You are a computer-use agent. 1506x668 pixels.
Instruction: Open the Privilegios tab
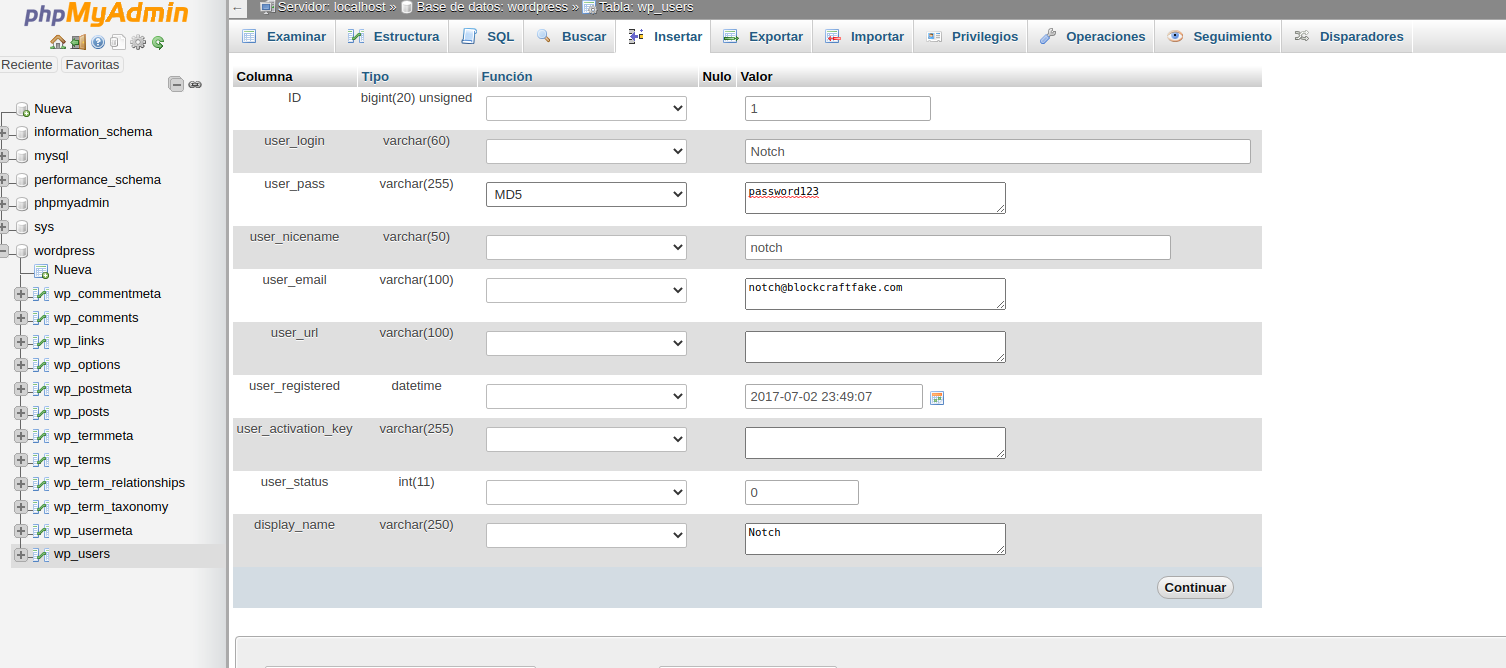point(972,36)
